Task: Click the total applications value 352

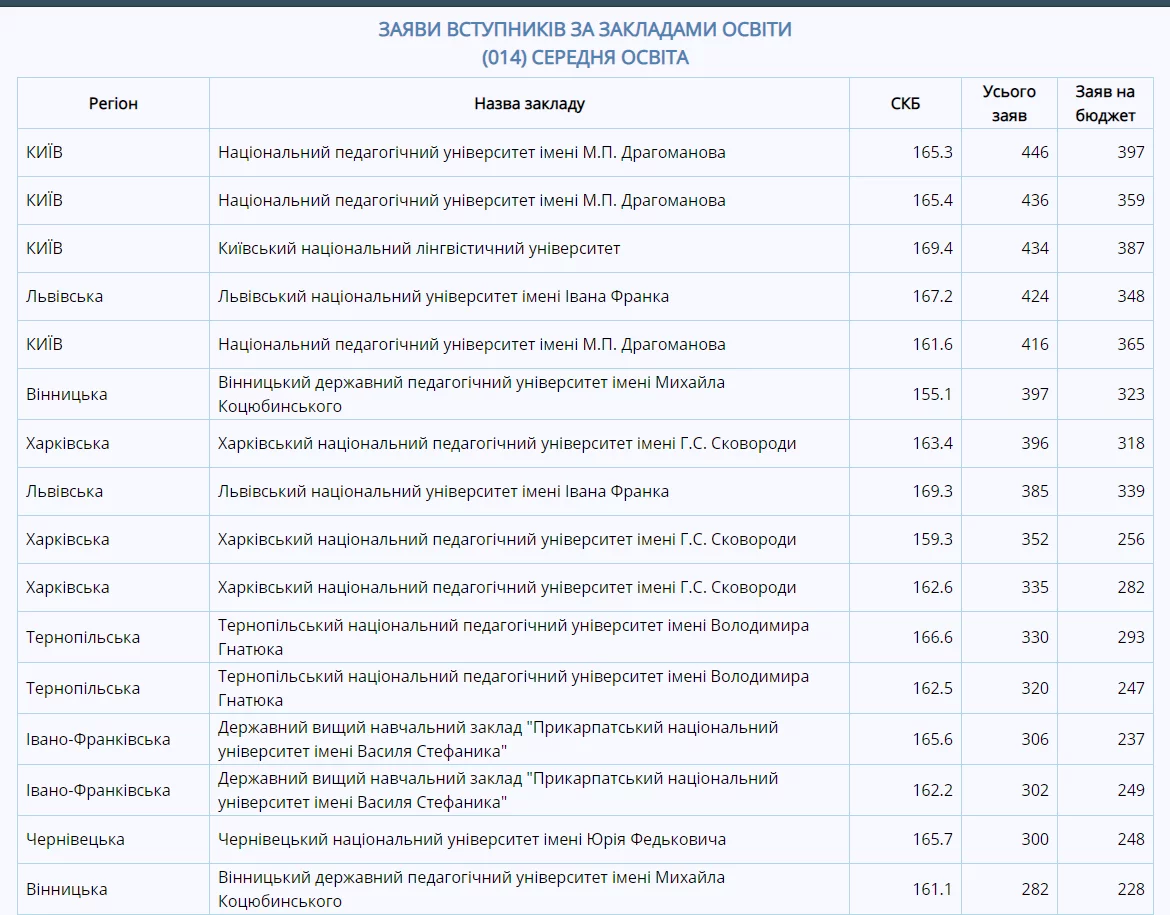Action: [1035, 539]
